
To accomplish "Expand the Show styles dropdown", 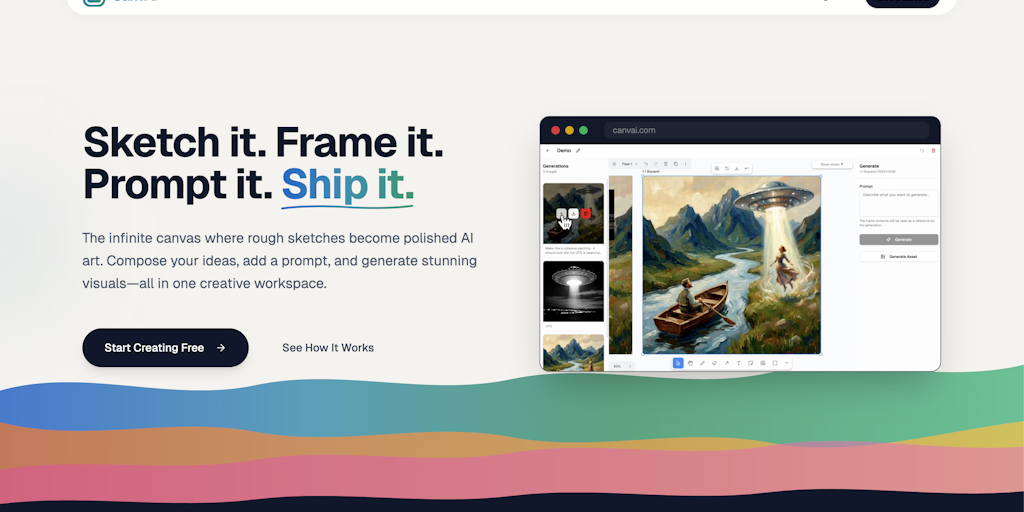I will point(832,165).
